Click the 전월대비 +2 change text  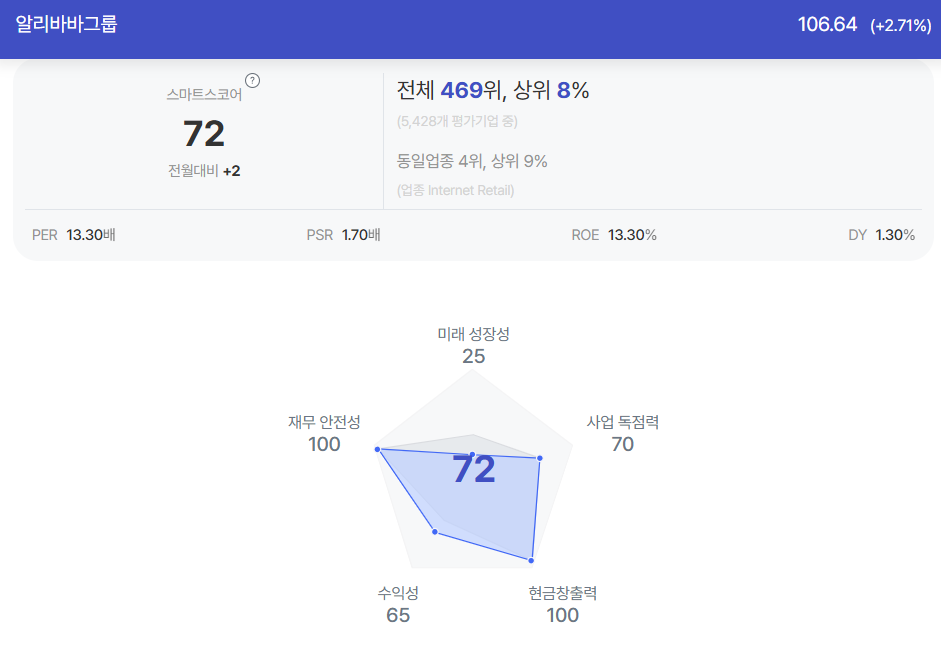204,171
